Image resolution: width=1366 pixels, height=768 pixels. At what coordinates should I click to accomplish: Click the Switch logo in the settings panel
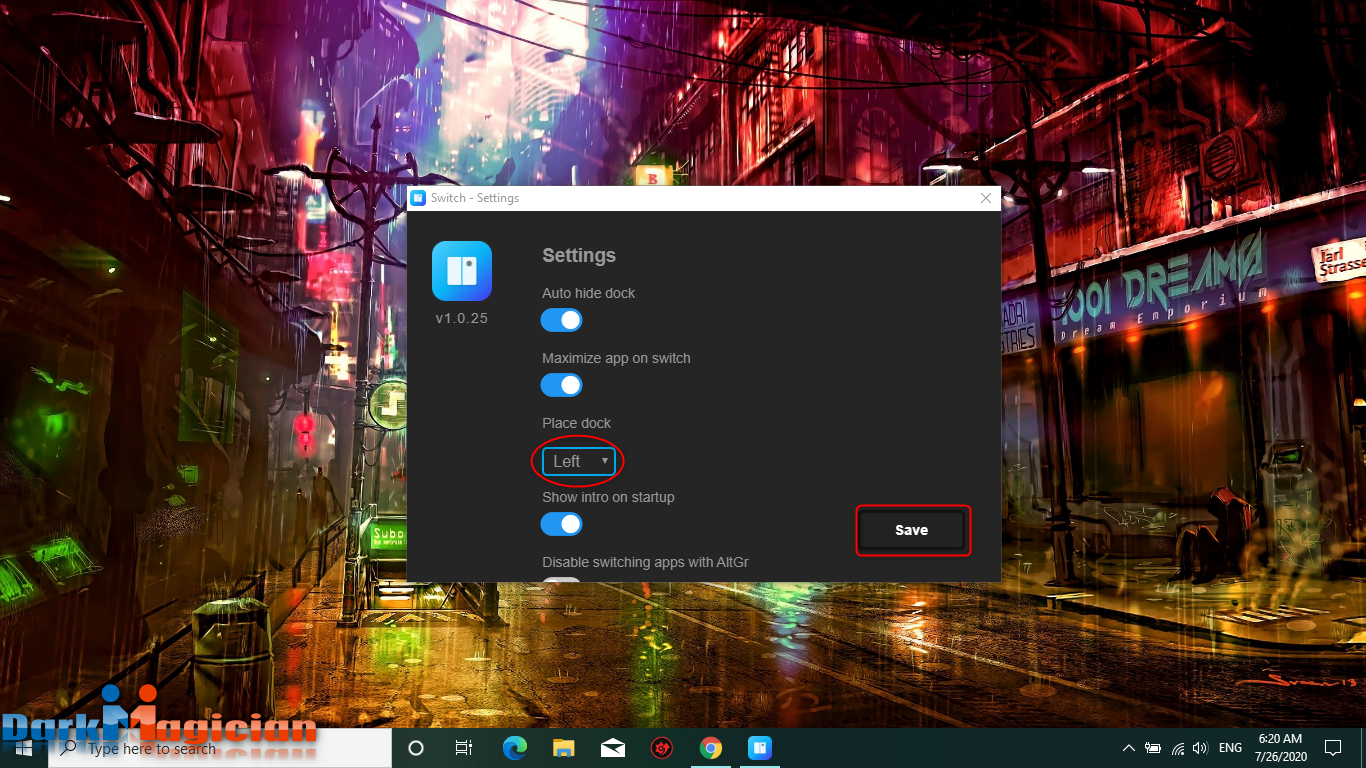click(462, 271)
